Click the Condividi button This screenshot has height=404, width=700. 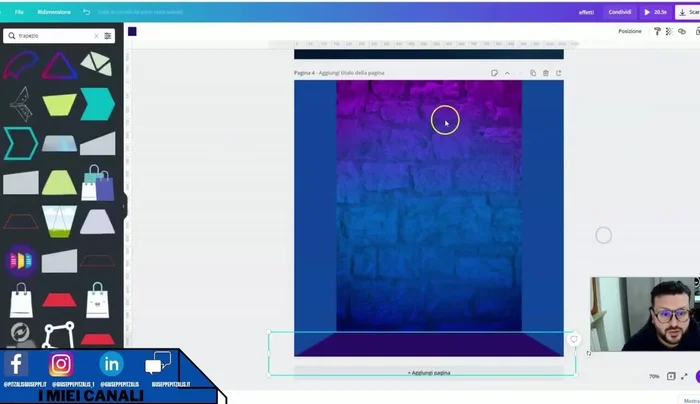pos(619,12)
